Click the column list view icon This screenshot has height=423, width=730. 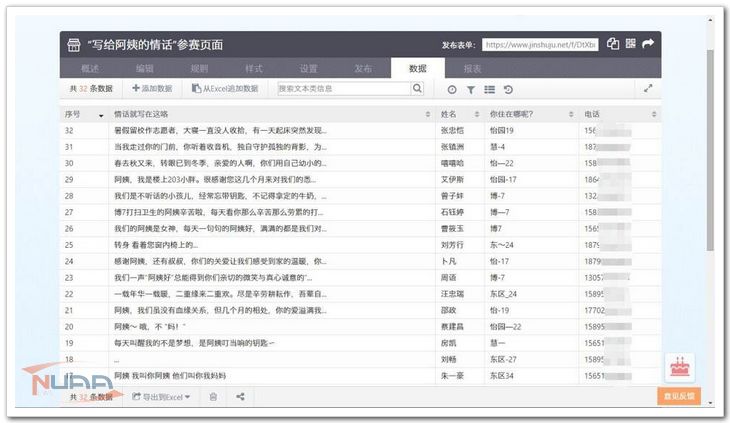490,90
